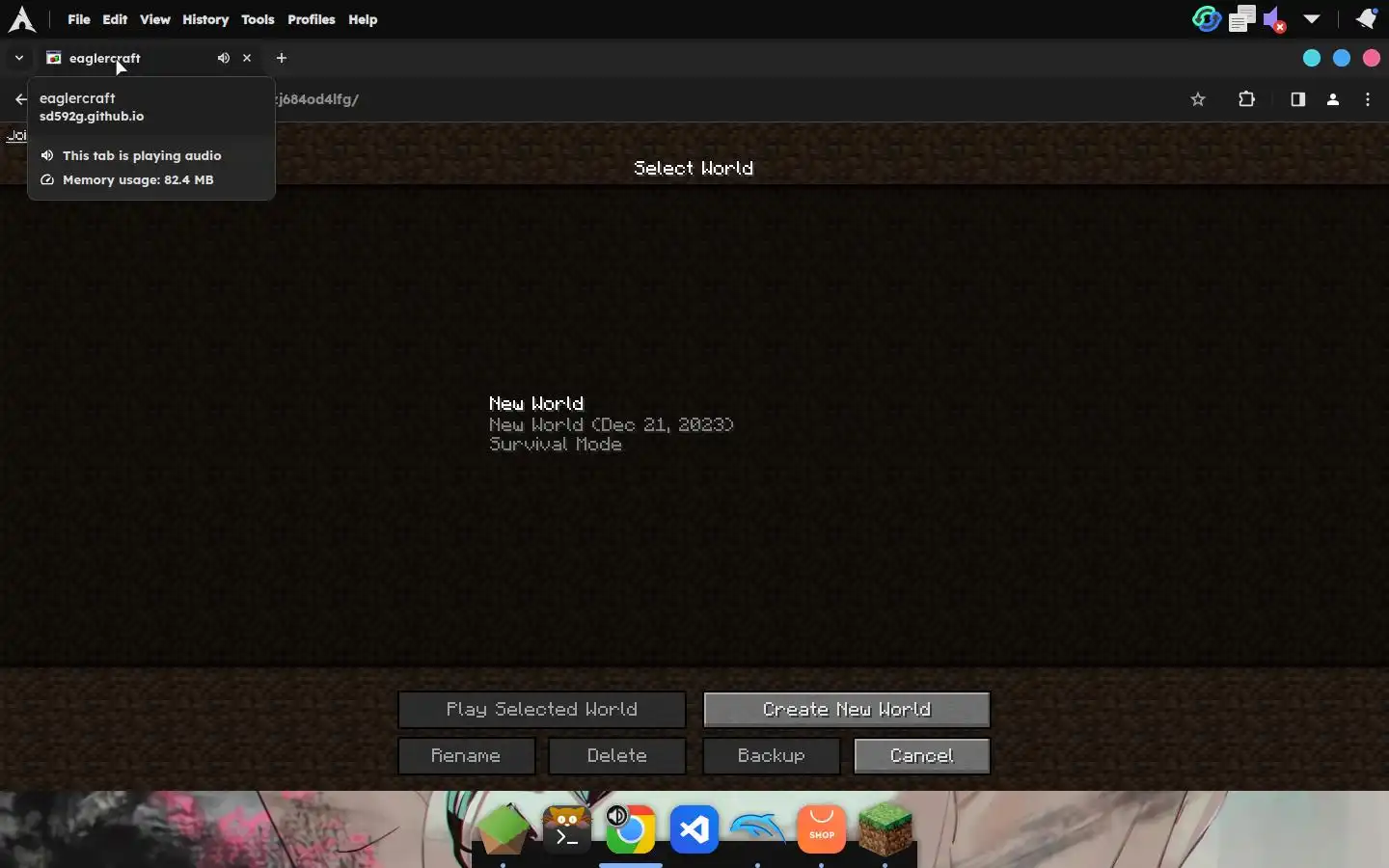The image size is (1389, 868).
Task: Open the terminal dock icon
Action: point(567,829)
